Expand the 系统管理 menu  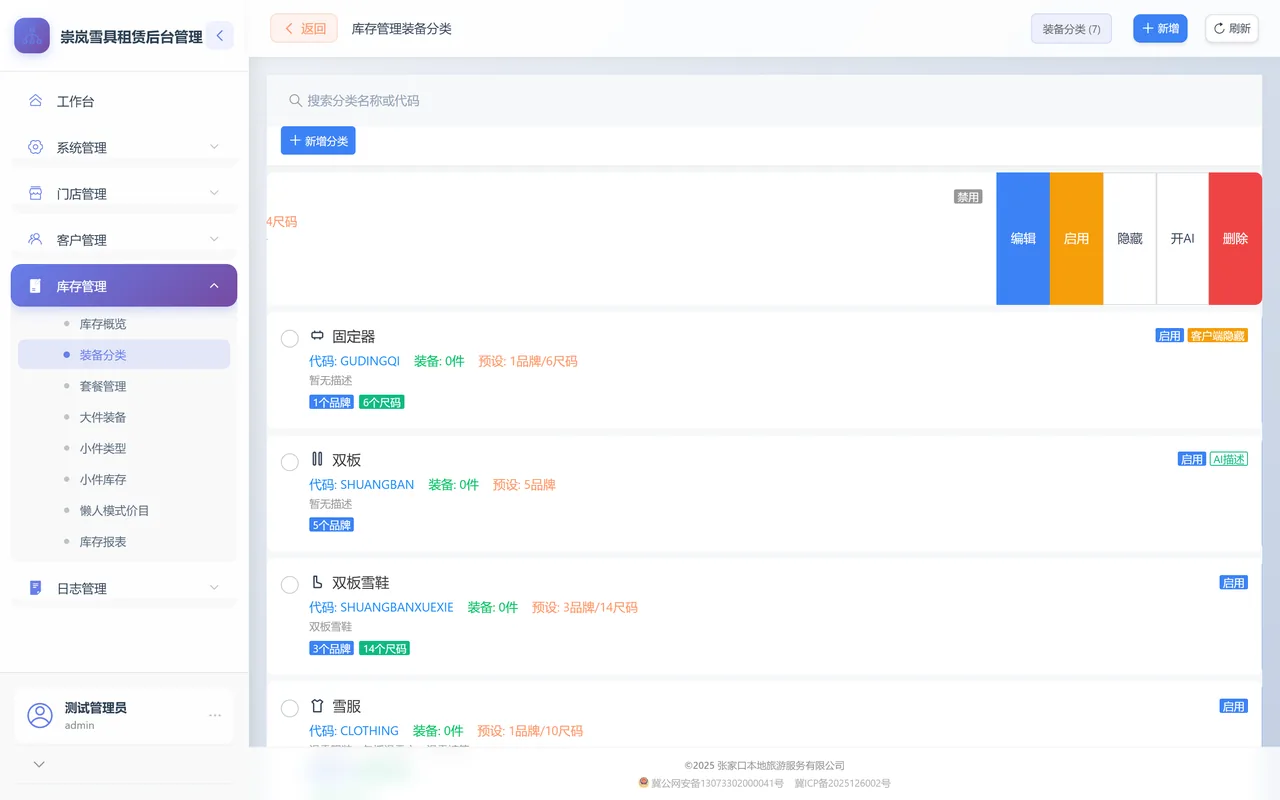point(214,147)
